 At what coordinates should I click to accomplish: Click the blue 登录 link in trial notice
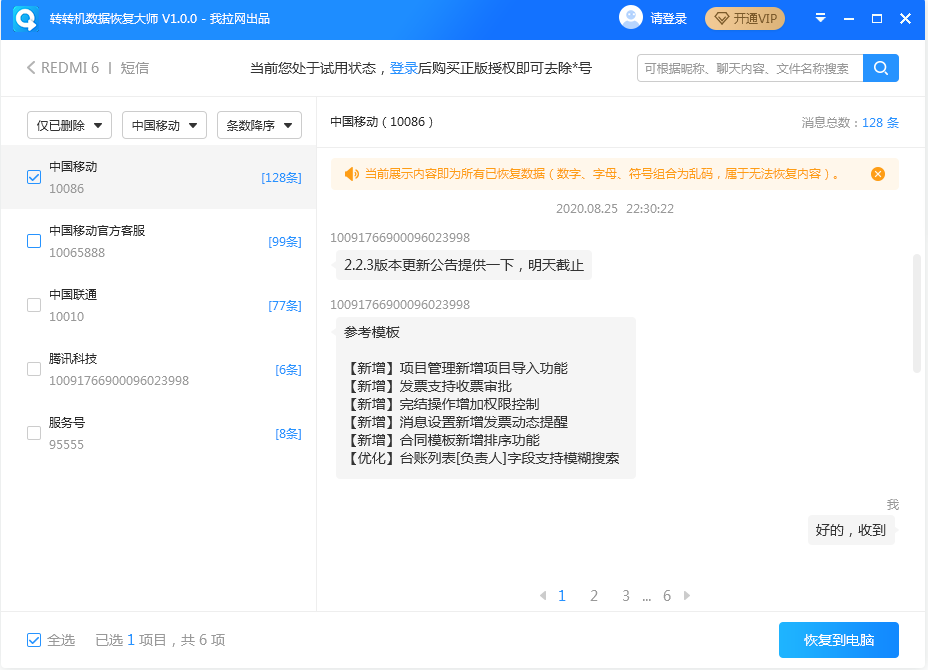click(x=404, y=68)
